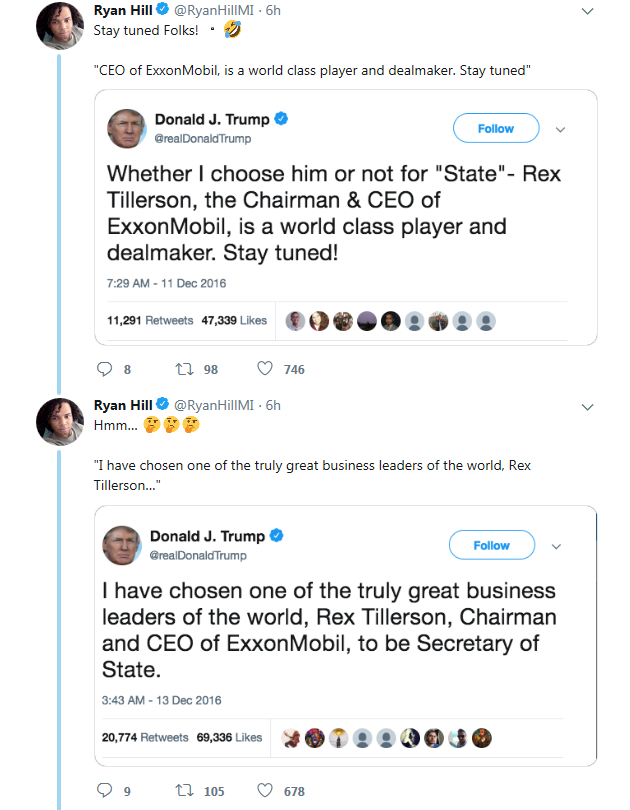This screenshot has height=810, width=630.
Task: Like the tweet with 678 likes
Action: pyautogui.click(x=265, y=791)
